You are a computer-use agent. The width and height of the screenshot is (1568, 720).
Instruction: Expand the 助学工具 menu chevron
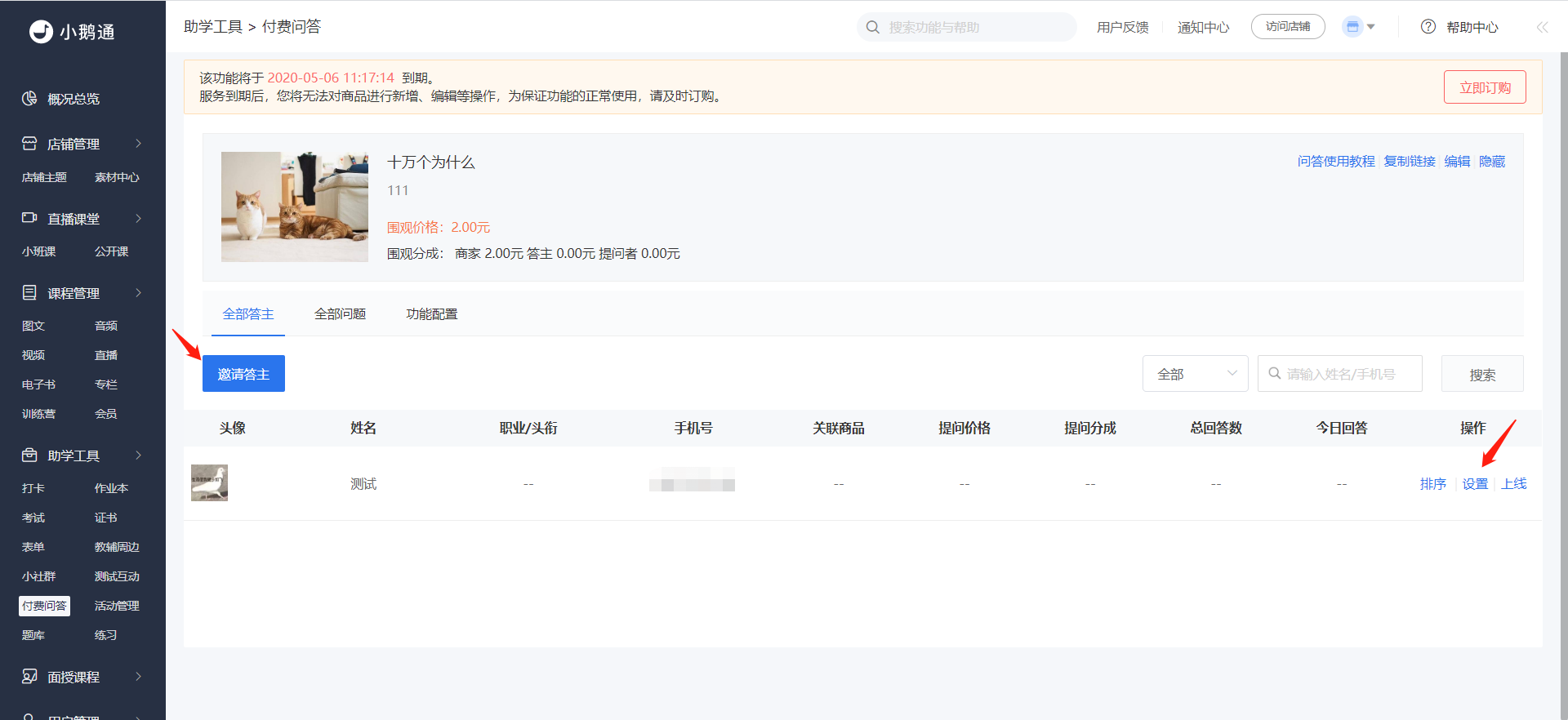pos(139,455)
